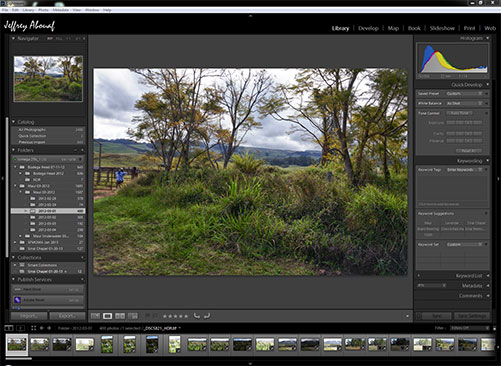Viewport: 501px width, 366px height.
Task: Collapse the Publish Services panel
Action: [x=13, y=279]
